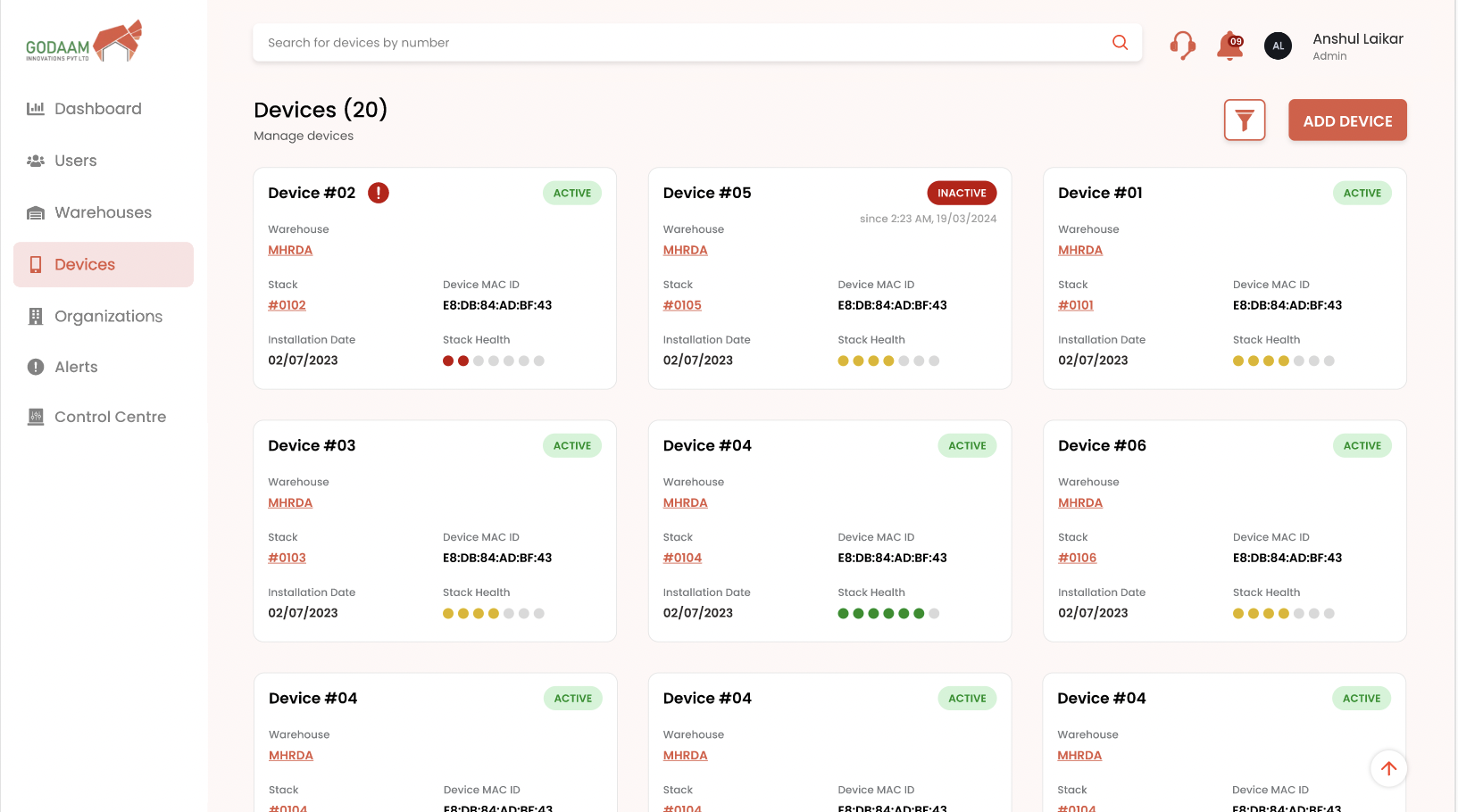Open stack #0103 link on Device #03
1458x812 pixels.
tap(287, 558)
